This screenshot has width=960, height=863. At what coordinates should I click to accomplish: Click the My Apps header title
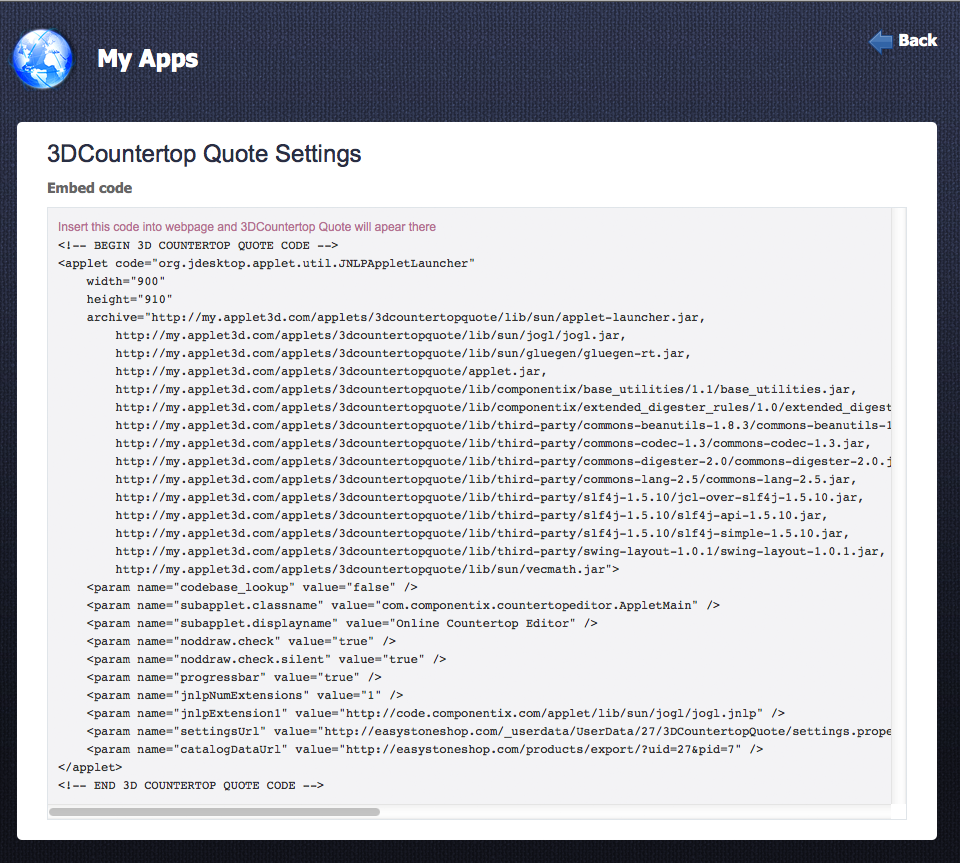point(148,59)
